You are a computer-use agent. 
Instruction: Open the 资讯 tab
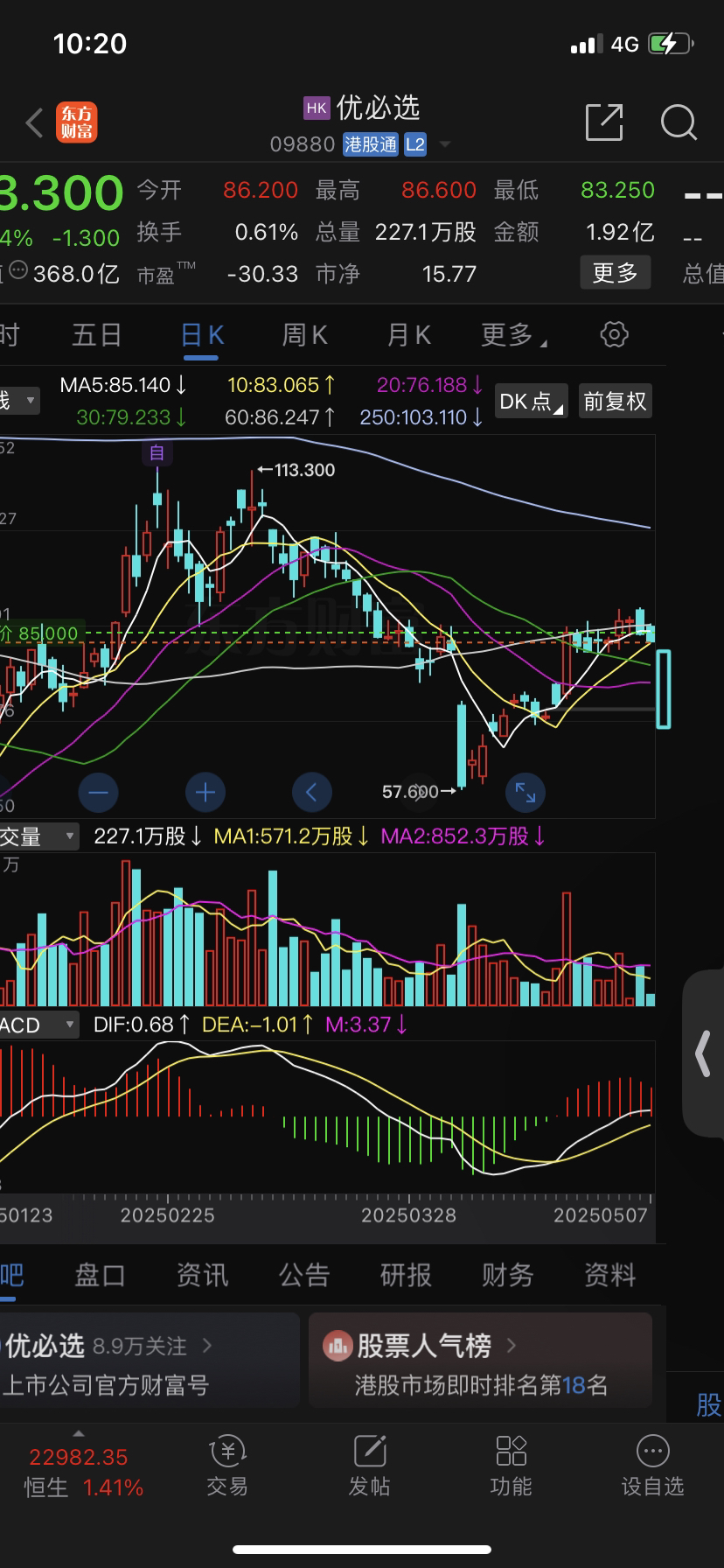[203, 1275]
